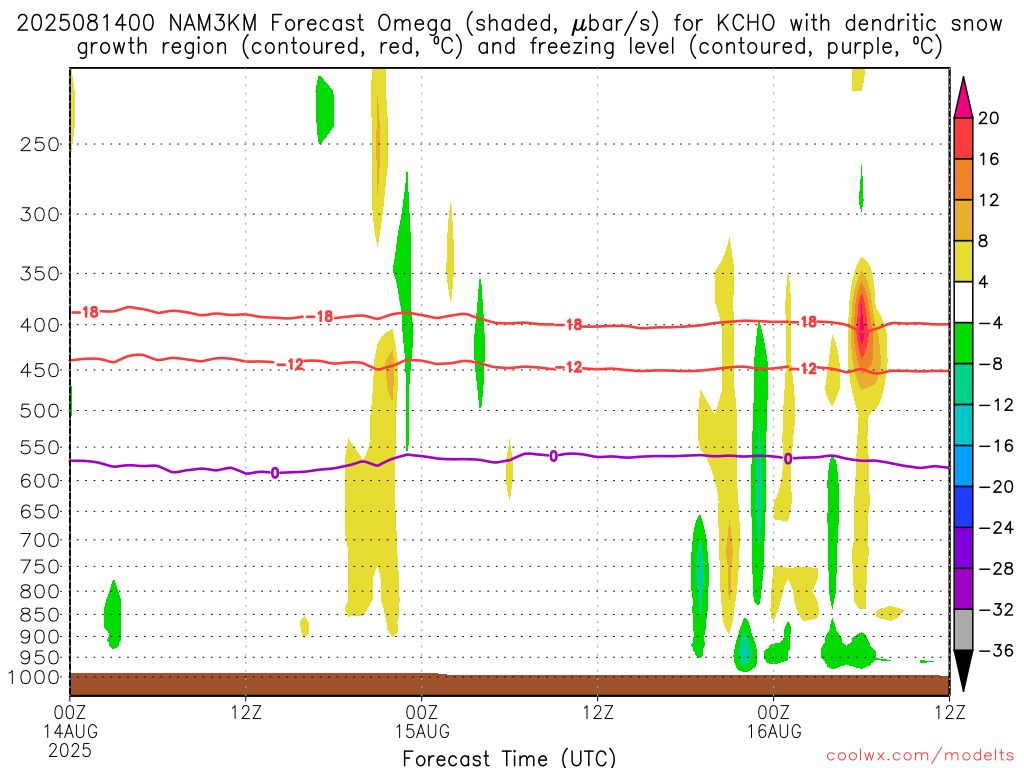Click the 14AUG date label
The image size is (1024, 768).
pyautogui.click(x=71, y=731)
